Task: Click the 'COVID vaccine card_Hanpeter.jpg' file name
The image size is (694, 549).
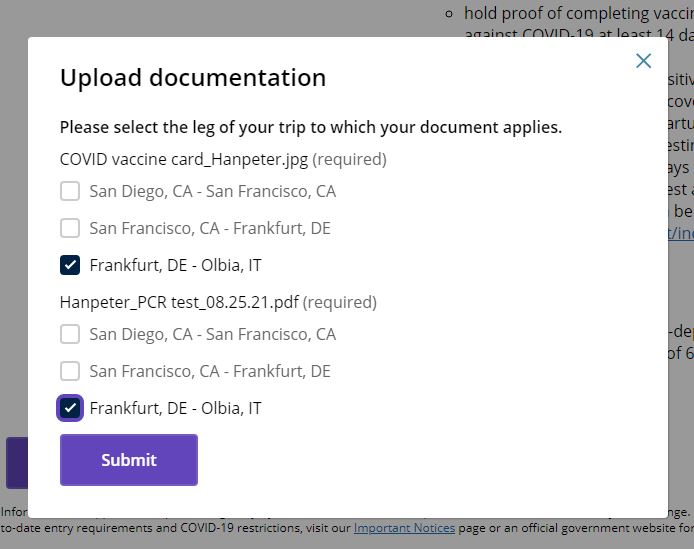Action: (184, 159)
